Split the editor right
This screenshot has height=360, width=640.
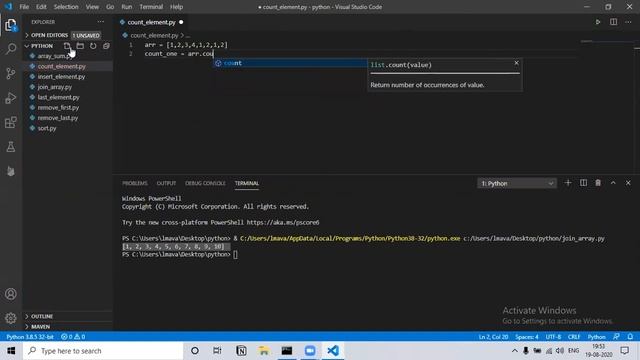(x=613, y=22)
